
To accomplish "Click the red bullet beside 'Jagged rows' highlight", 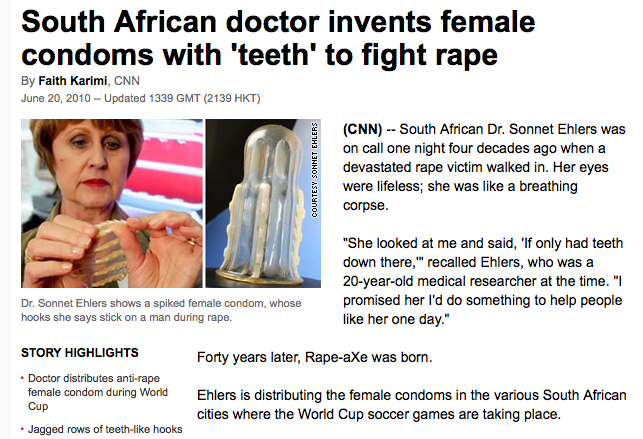I will click(23, 429).
